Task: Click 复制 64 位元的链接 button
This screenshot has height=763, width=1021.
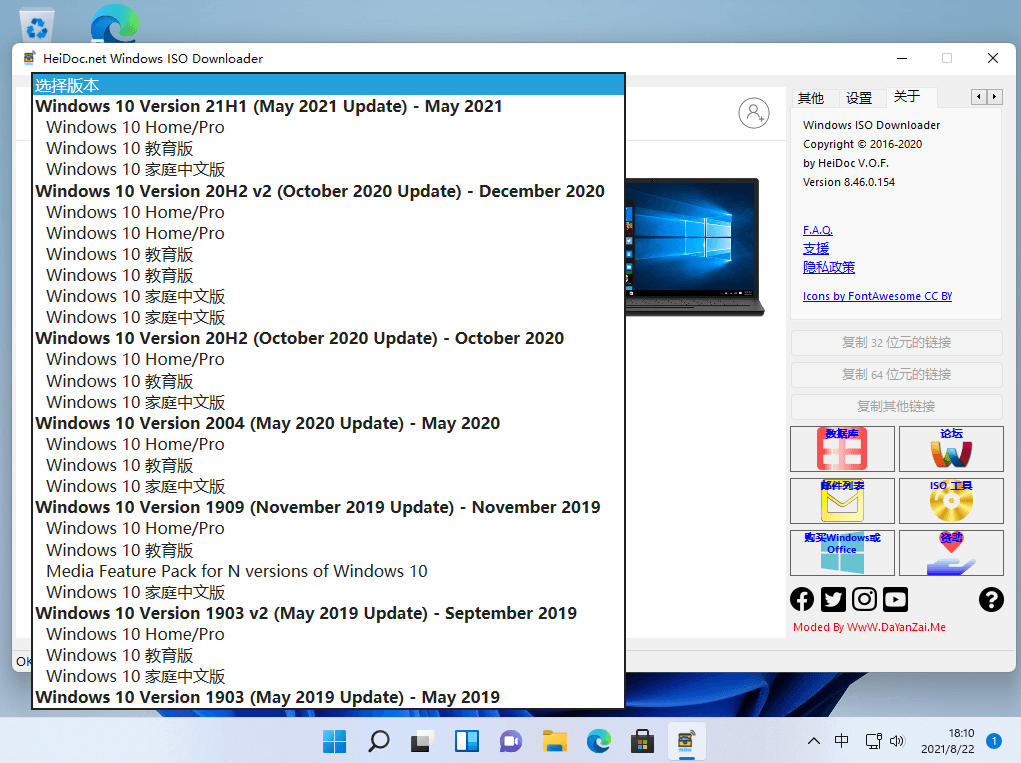Action: pos(897,374)
